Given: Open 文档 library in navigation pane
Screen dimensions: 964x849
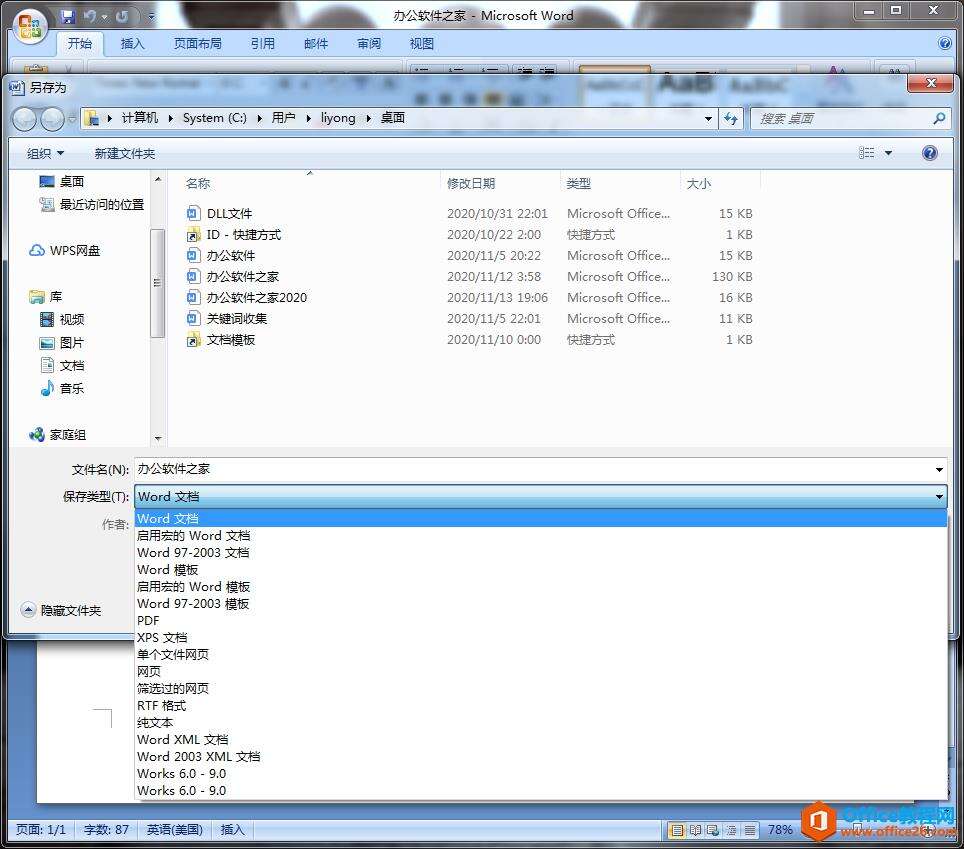Looking at the screenshot, I should 61,365.
